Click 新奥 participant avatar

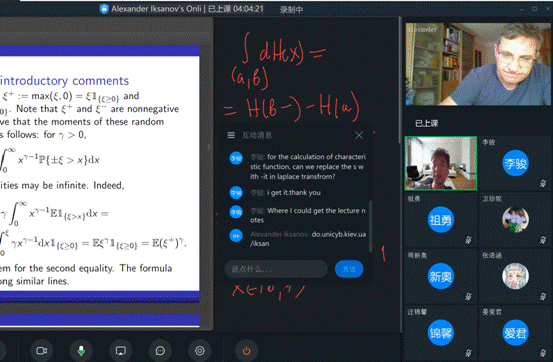point(440,276)
